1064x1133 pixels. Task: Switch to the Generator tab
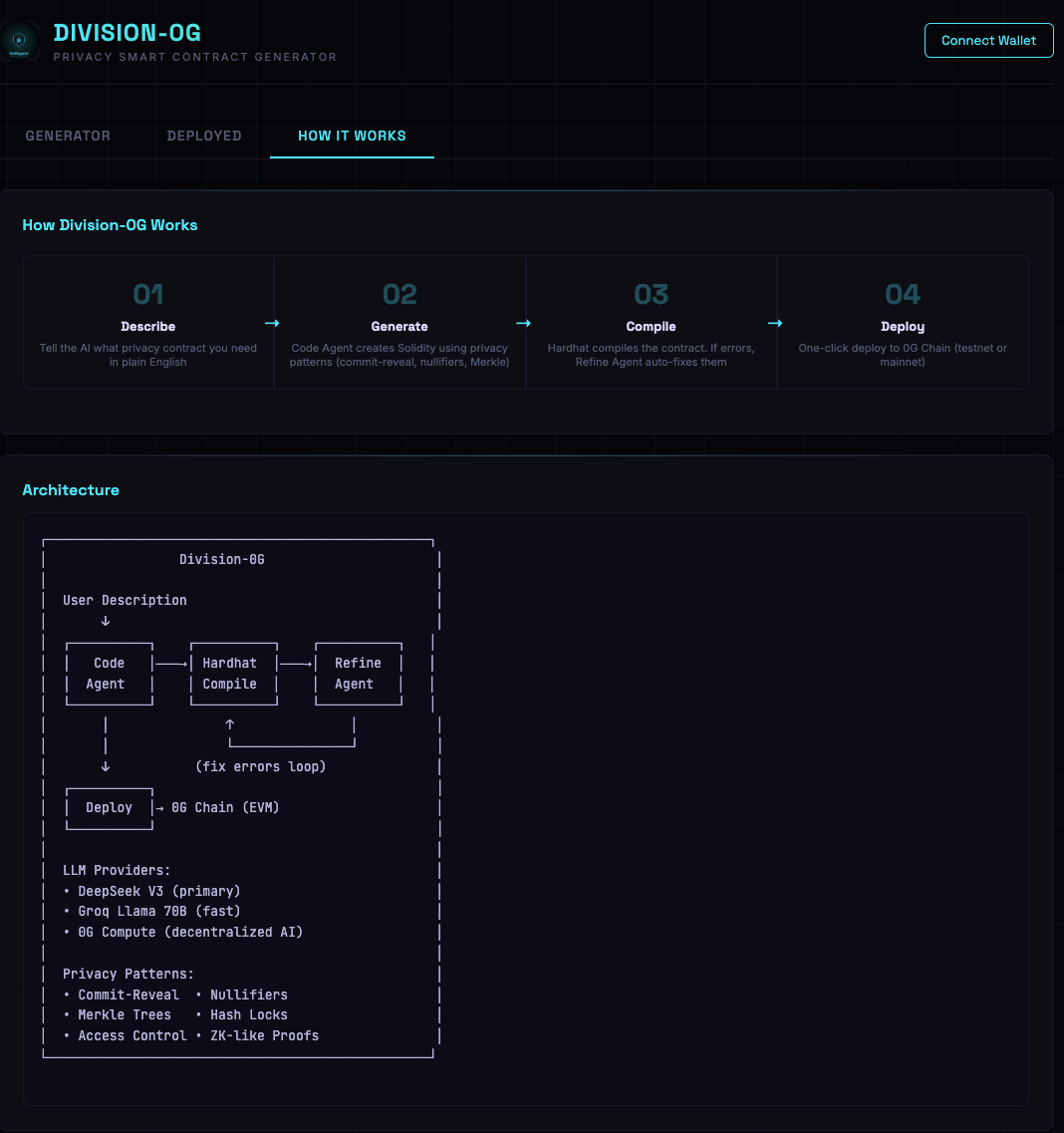pos(68,136)
